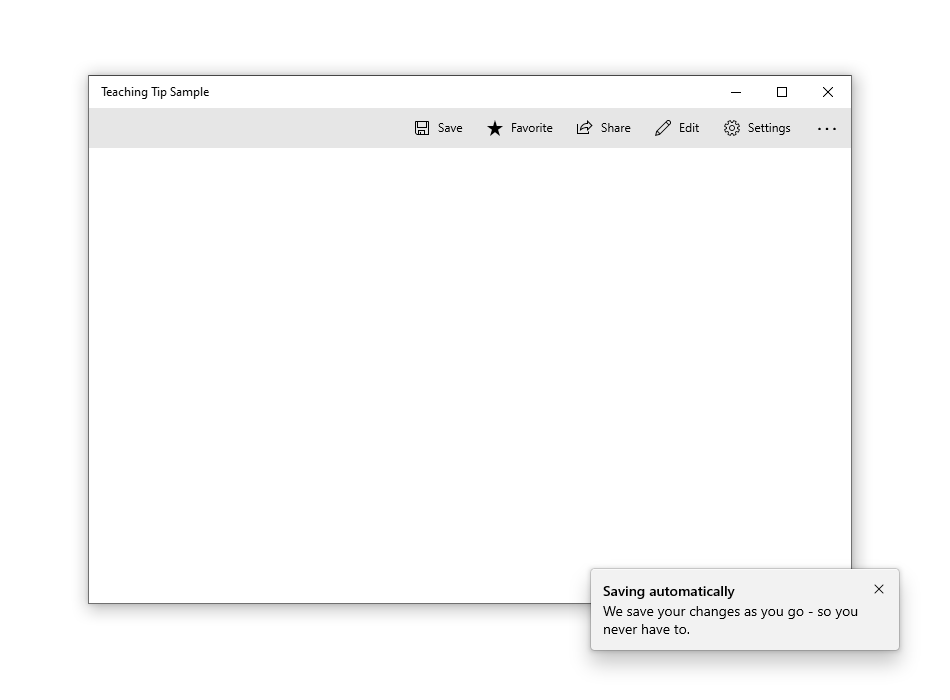The width and height of the screenshot is (950, 700).
Task: Click the Share command label
Action: tap(613, 127)
